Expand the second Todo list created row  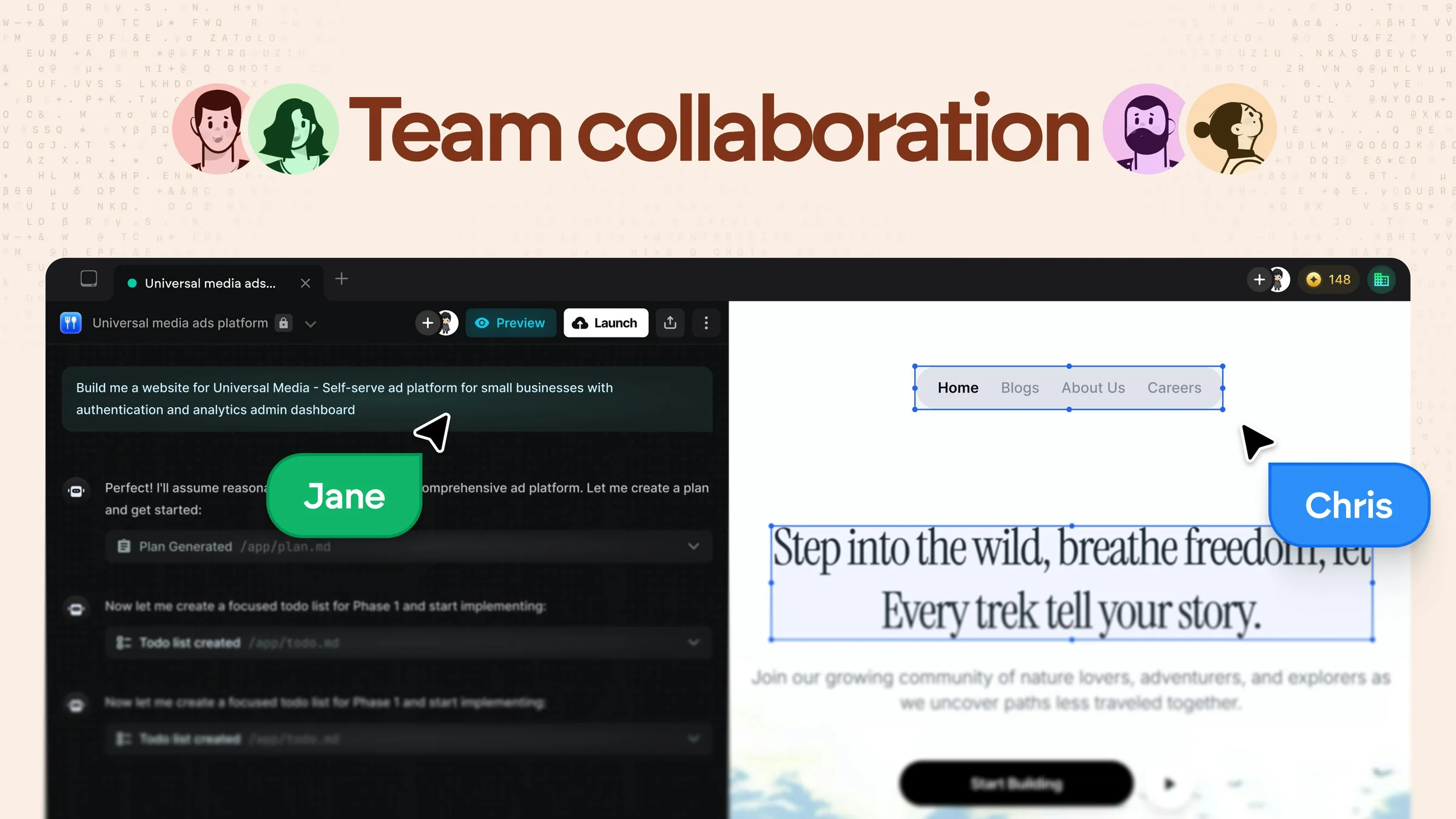tap(409, 738)
